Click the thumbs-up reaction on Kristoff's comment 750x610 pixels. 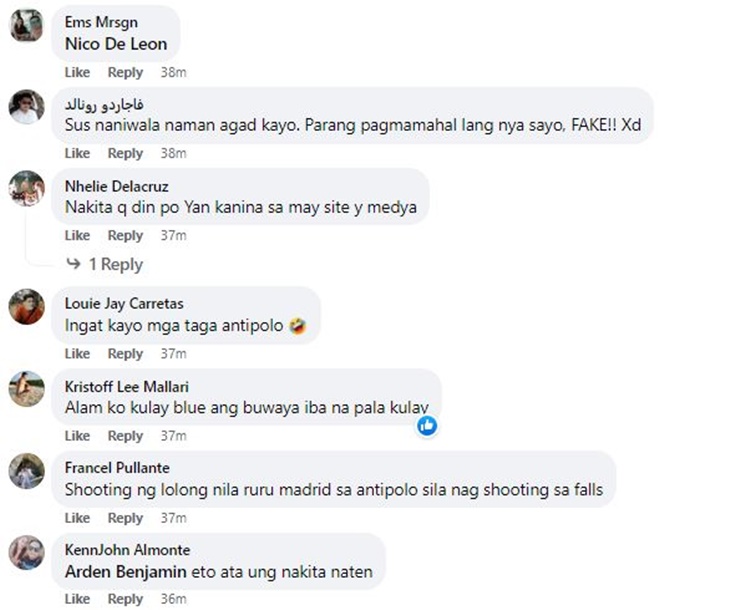click(x=427, y=425)
